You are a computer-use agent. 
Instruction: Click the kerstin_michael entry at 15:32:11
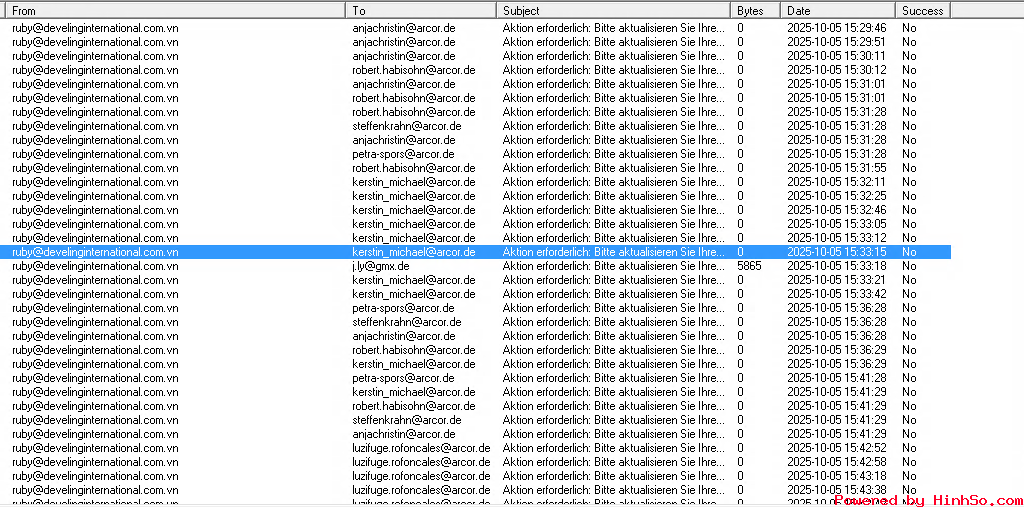[413, 182]
